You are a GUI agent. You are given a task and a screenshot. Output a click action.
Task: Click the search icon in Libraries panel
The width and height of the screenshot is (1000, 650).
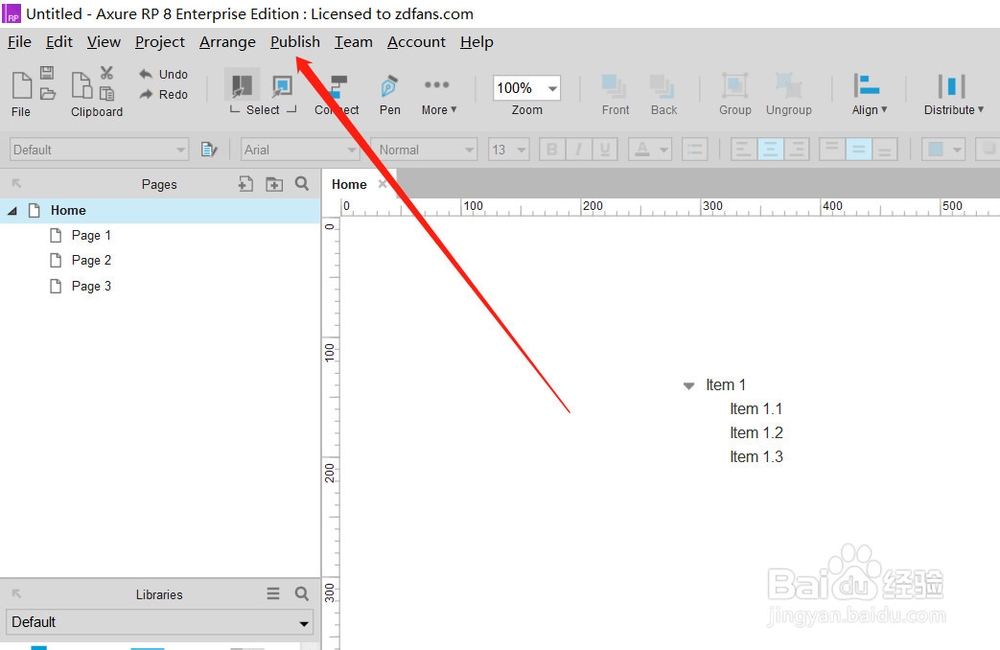click(302, 594)
